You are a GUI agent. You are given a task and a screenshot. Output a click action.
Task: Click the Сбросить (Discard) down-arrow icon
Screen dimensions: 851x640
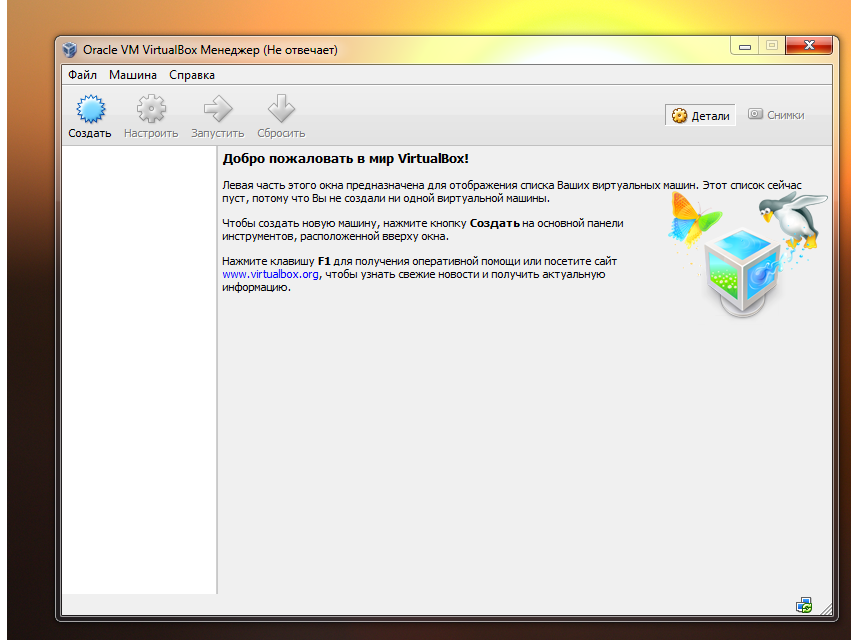281,109
